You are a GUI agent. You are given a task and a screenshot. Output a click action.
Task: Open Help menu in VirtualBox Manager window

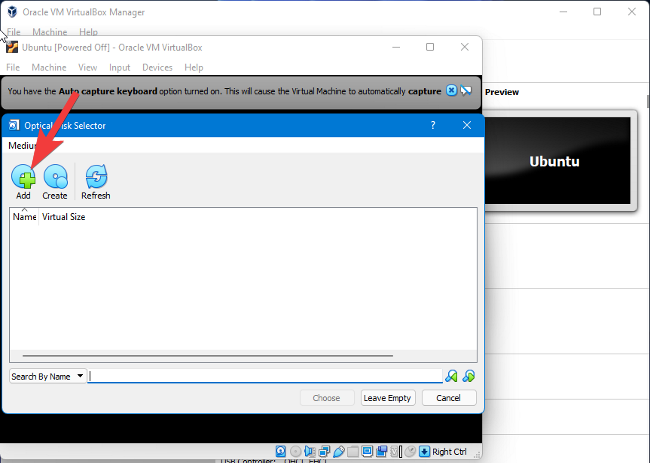[88, 32]
